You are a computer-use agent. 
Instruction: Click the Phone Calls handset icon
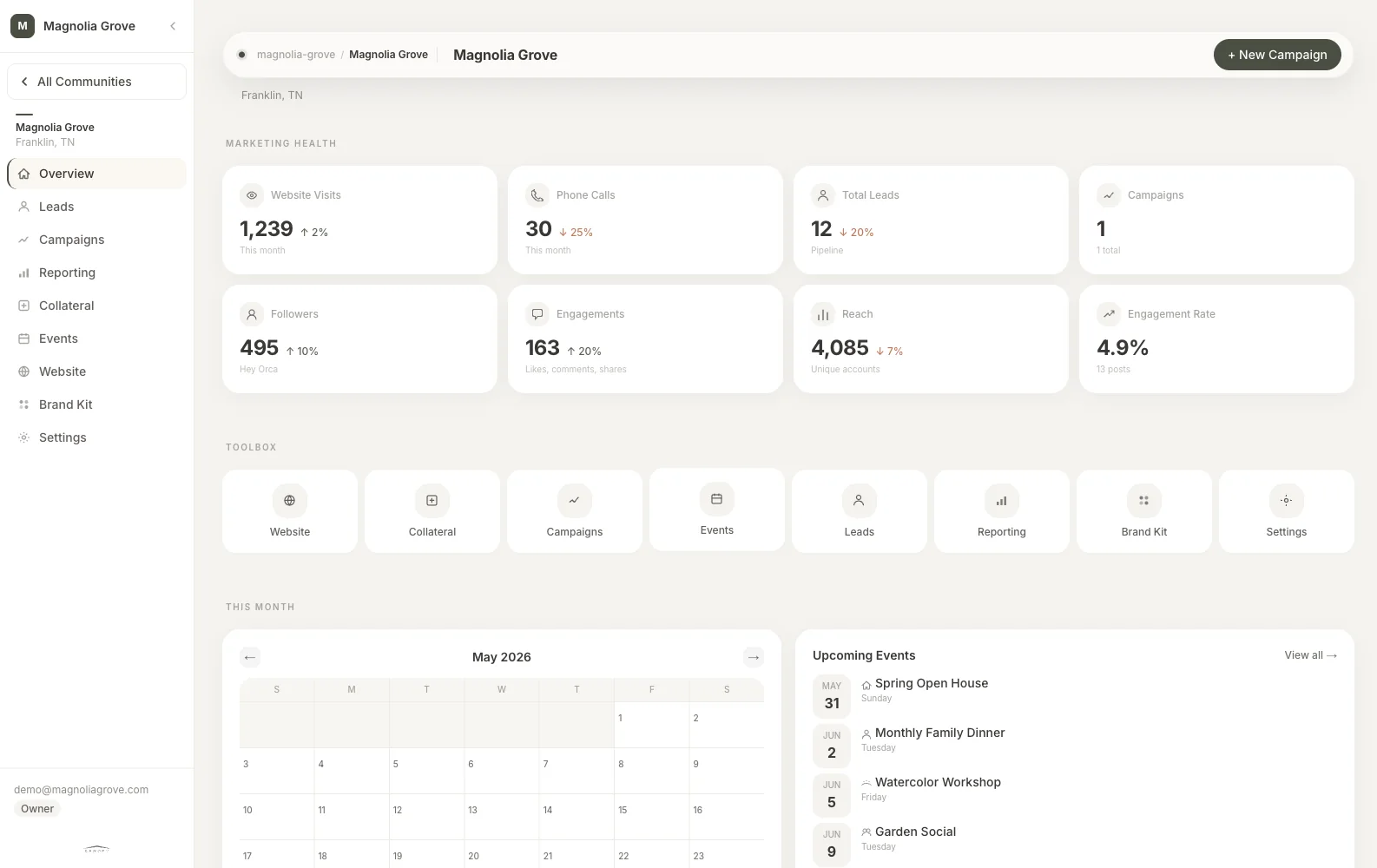[537, 195]
